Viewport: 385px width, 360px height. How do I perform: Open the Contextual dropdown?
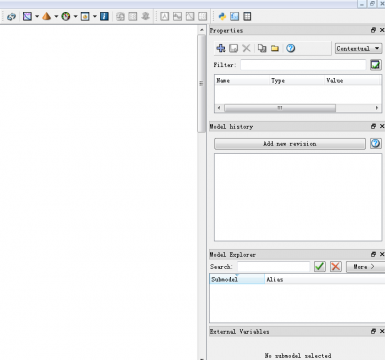click(x=358, y=49)
